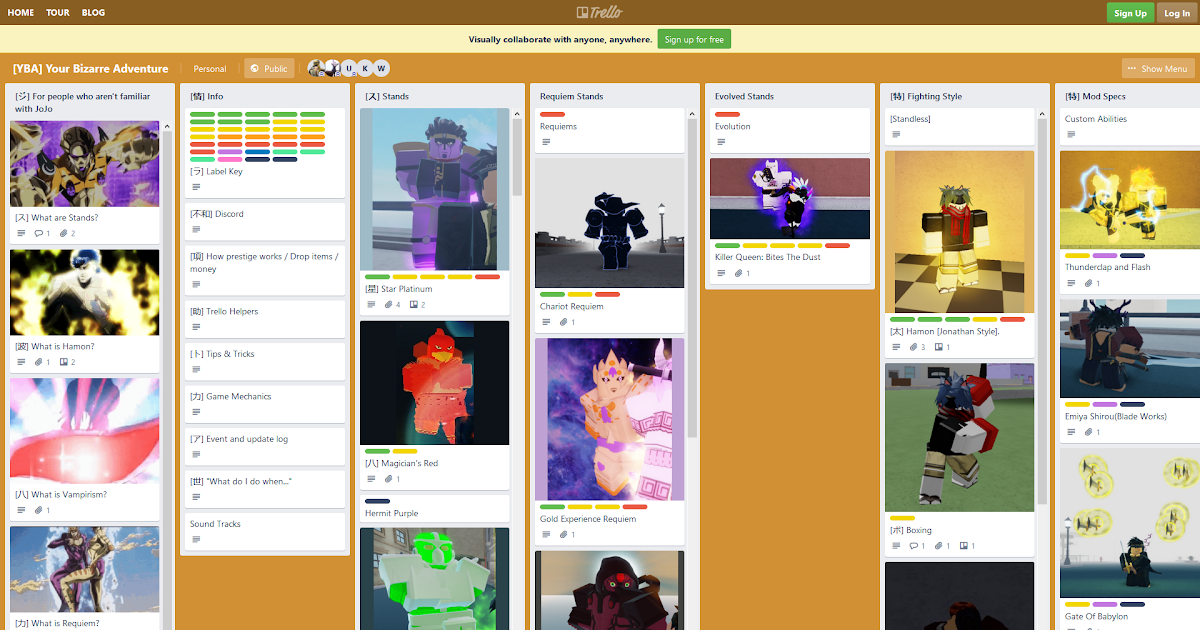Click description icon under Label Key card

pyautogui.click(x=196, y=187)
